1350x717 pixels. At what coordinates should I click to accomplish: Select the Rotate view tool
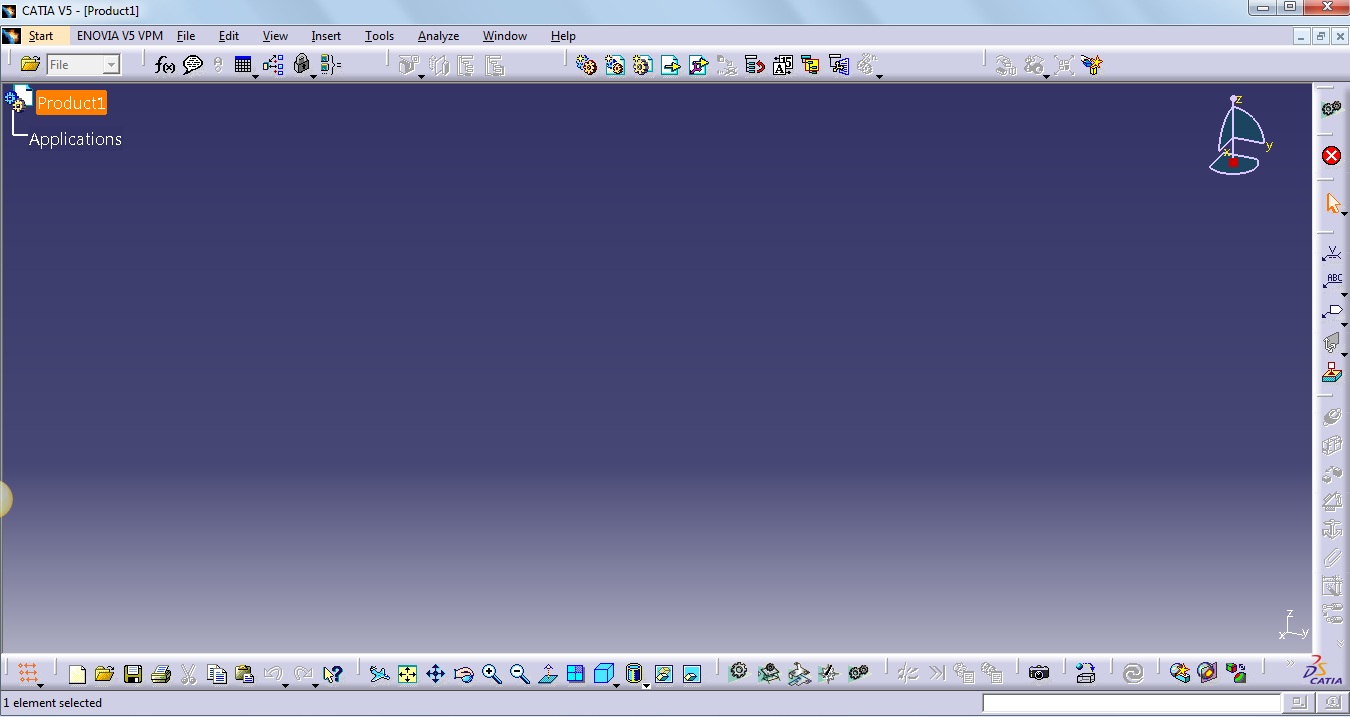coord(463,674)
